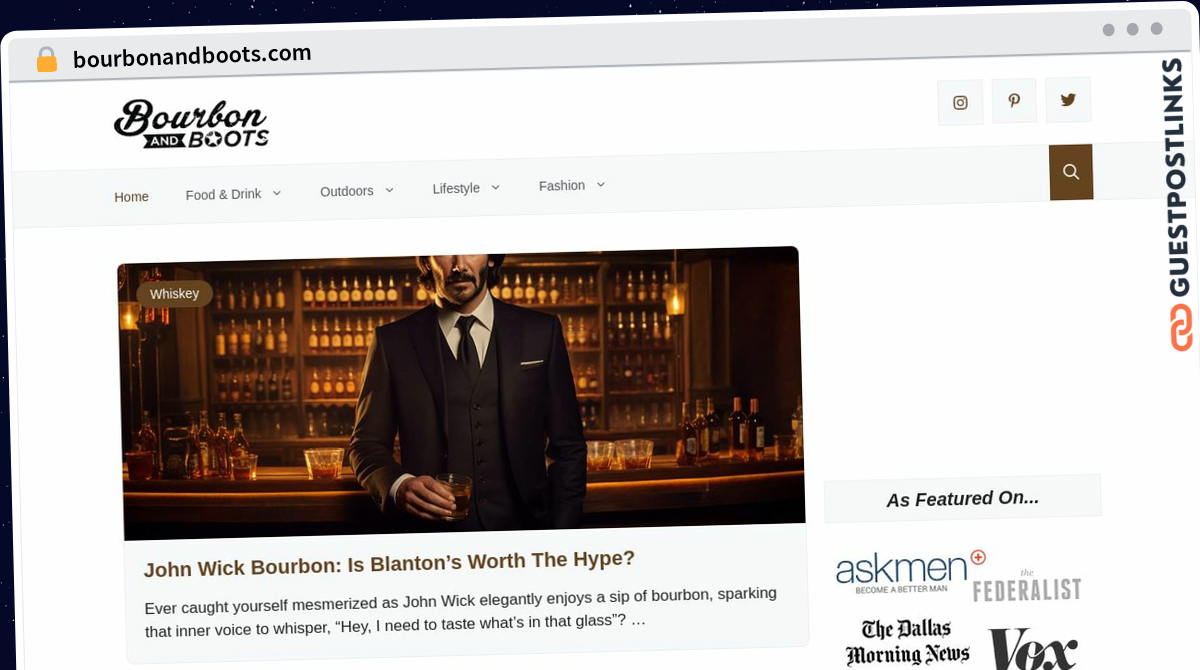Open the John Wick Bourbon article title

click(389, 563)
